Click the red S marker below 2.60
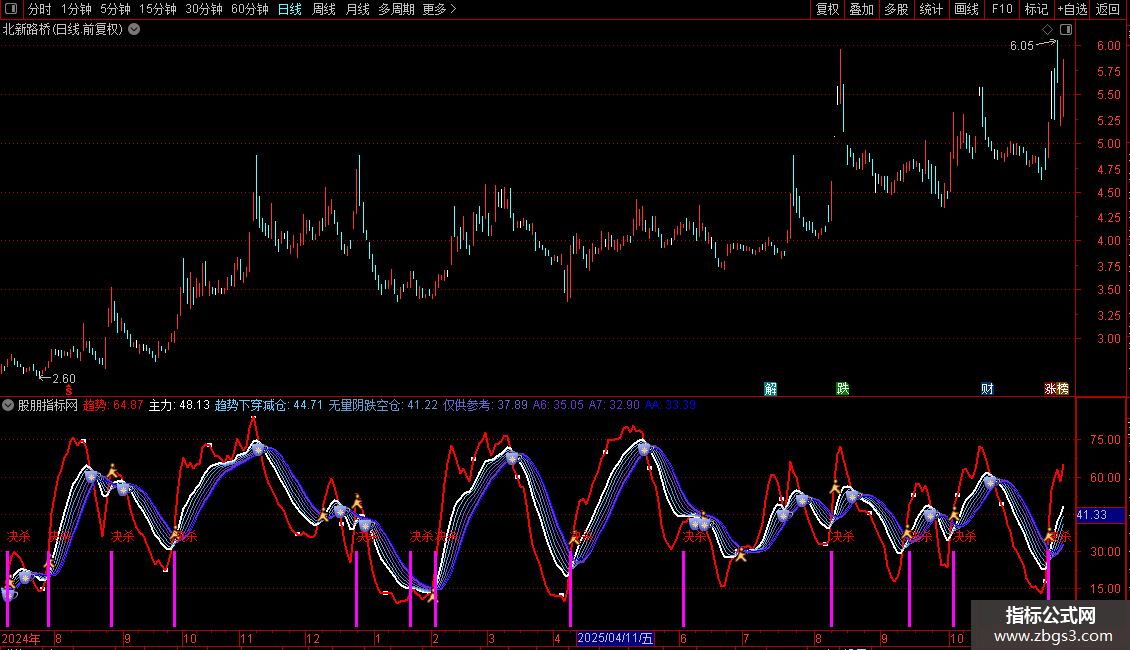This screenshot has height=650, width=1130. pos(69,390)
